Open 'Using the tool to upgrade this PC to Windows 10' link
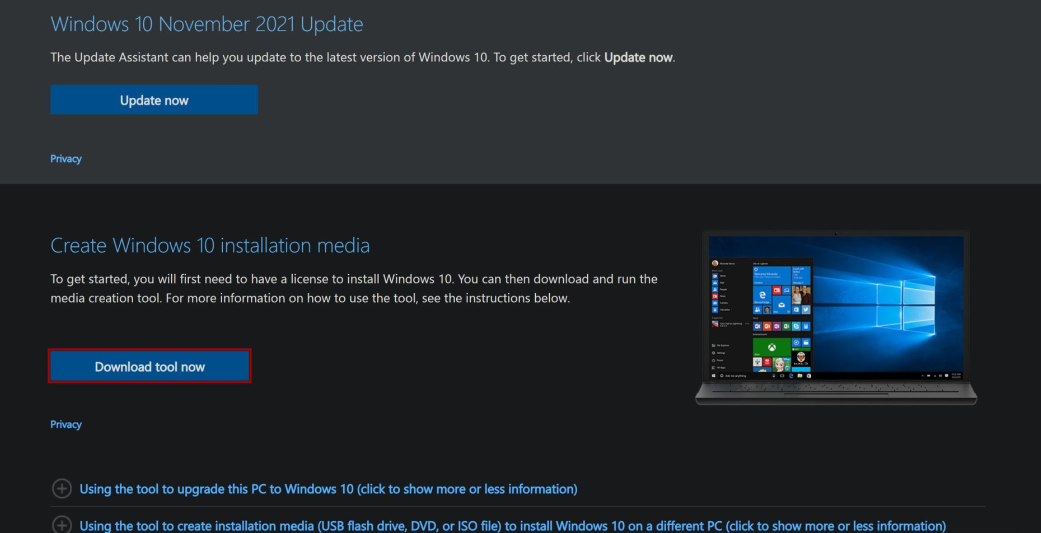Viewport: 1041px width, 533px height. coord(328,489)
